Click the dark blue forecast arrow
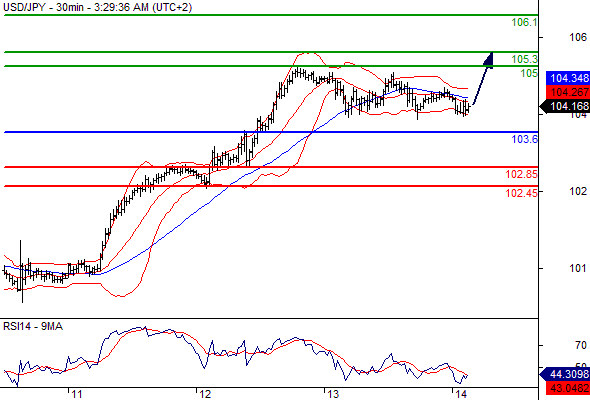Screen dimensions: 590x400 [x=483, y=79]
